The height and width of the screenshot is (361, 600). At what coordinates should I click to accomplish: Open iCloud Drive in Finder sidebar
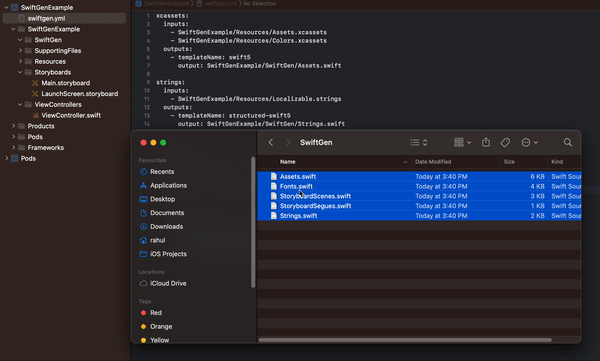(x=163, y=283)
